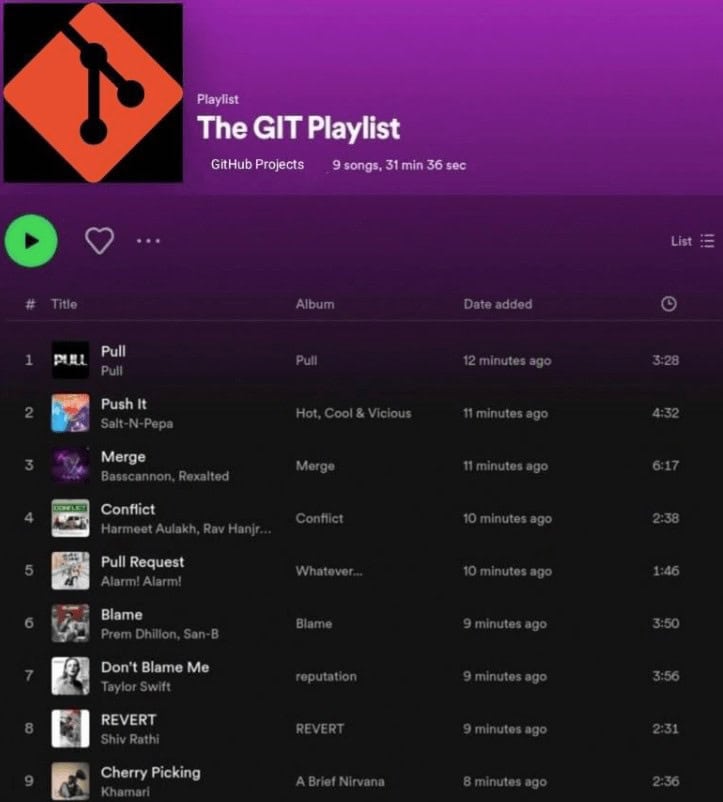Screen dimensions: 723x802
Task: Sort tracks by duration clock icon
Action: (x=669, y=304)
